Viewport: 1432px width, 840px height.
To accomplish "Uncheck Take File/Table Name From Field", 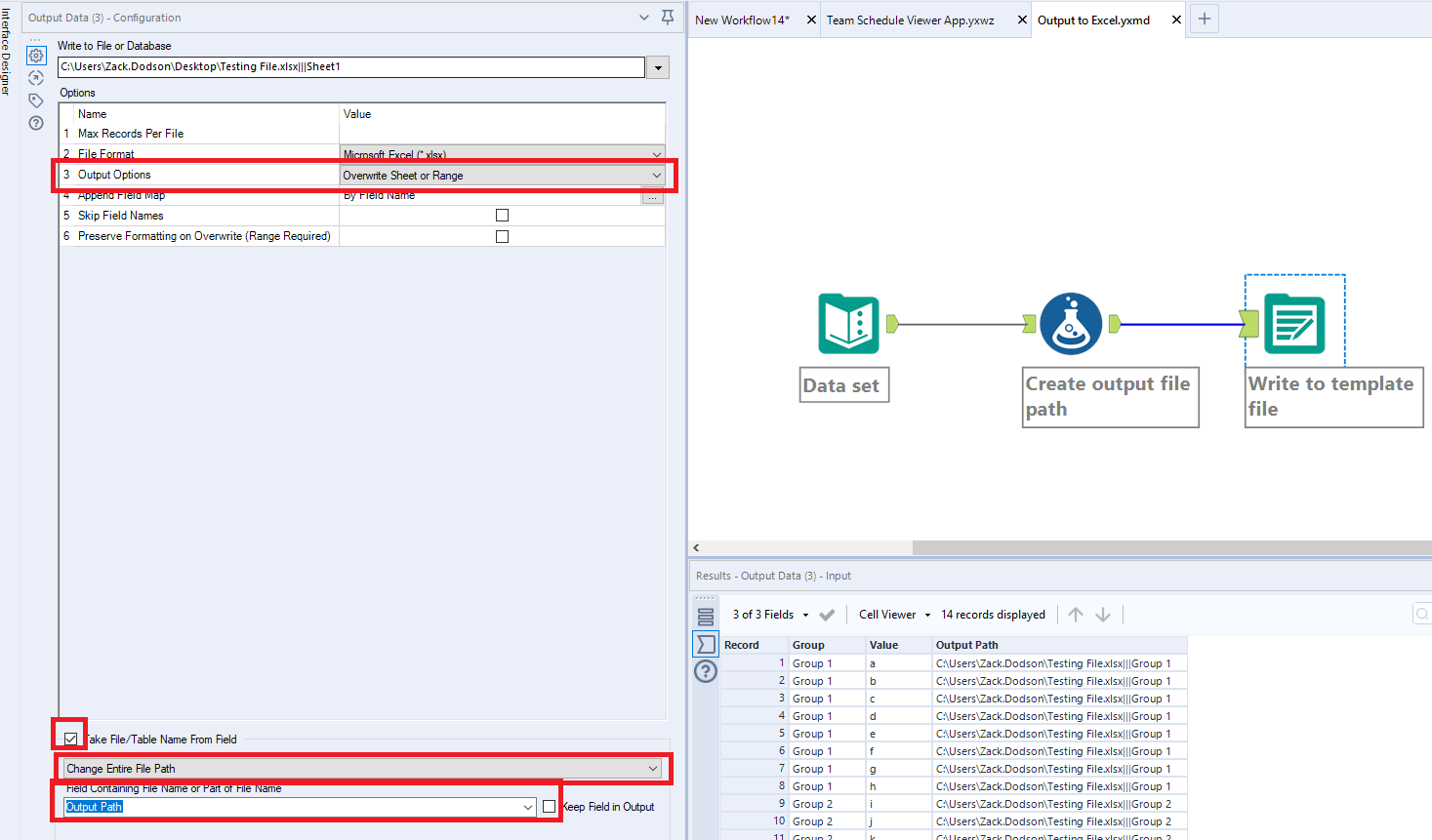I will (x=69, y=739).
